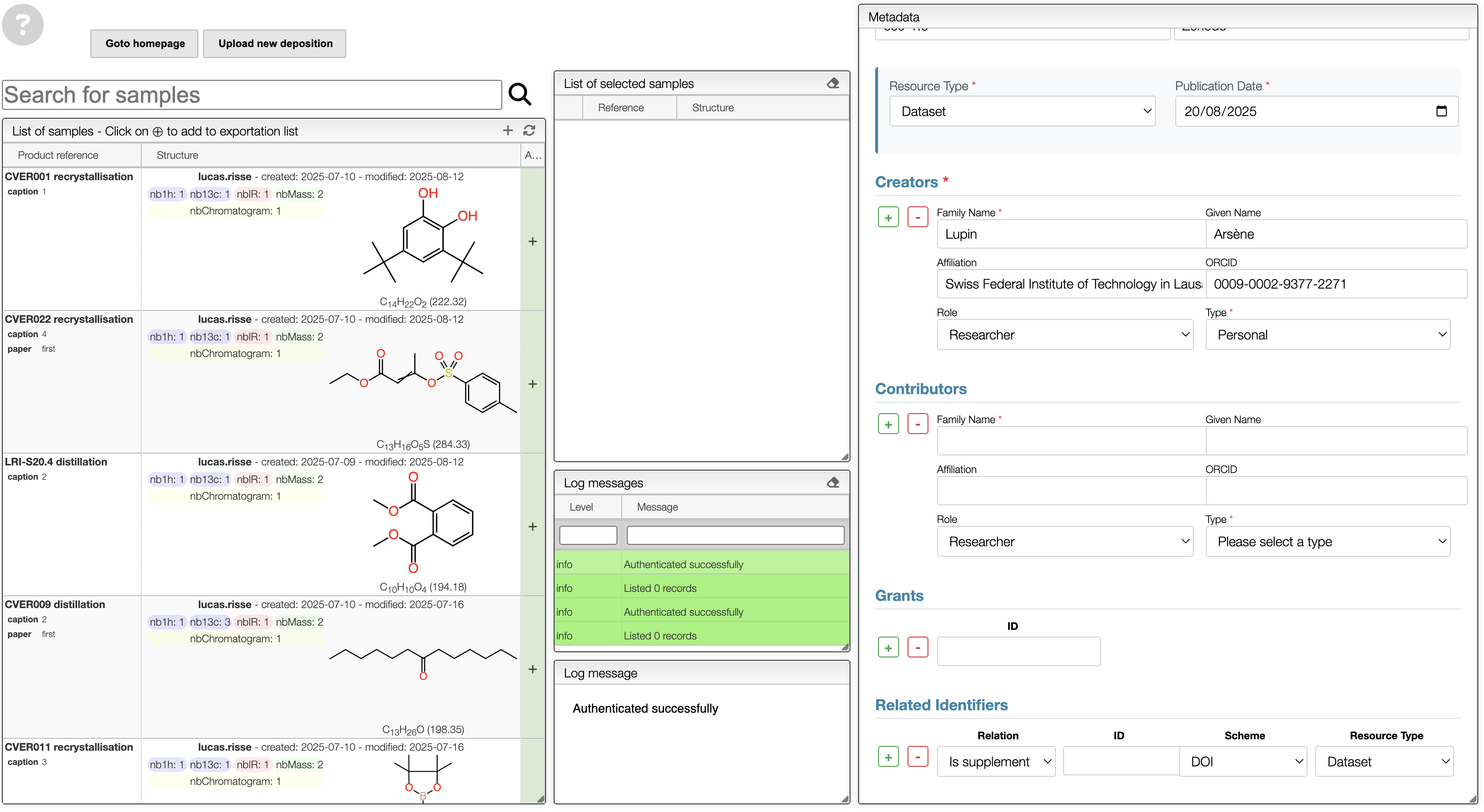
Task: Open the contributor Role dropdown
Action: (x=1064, y=541)
